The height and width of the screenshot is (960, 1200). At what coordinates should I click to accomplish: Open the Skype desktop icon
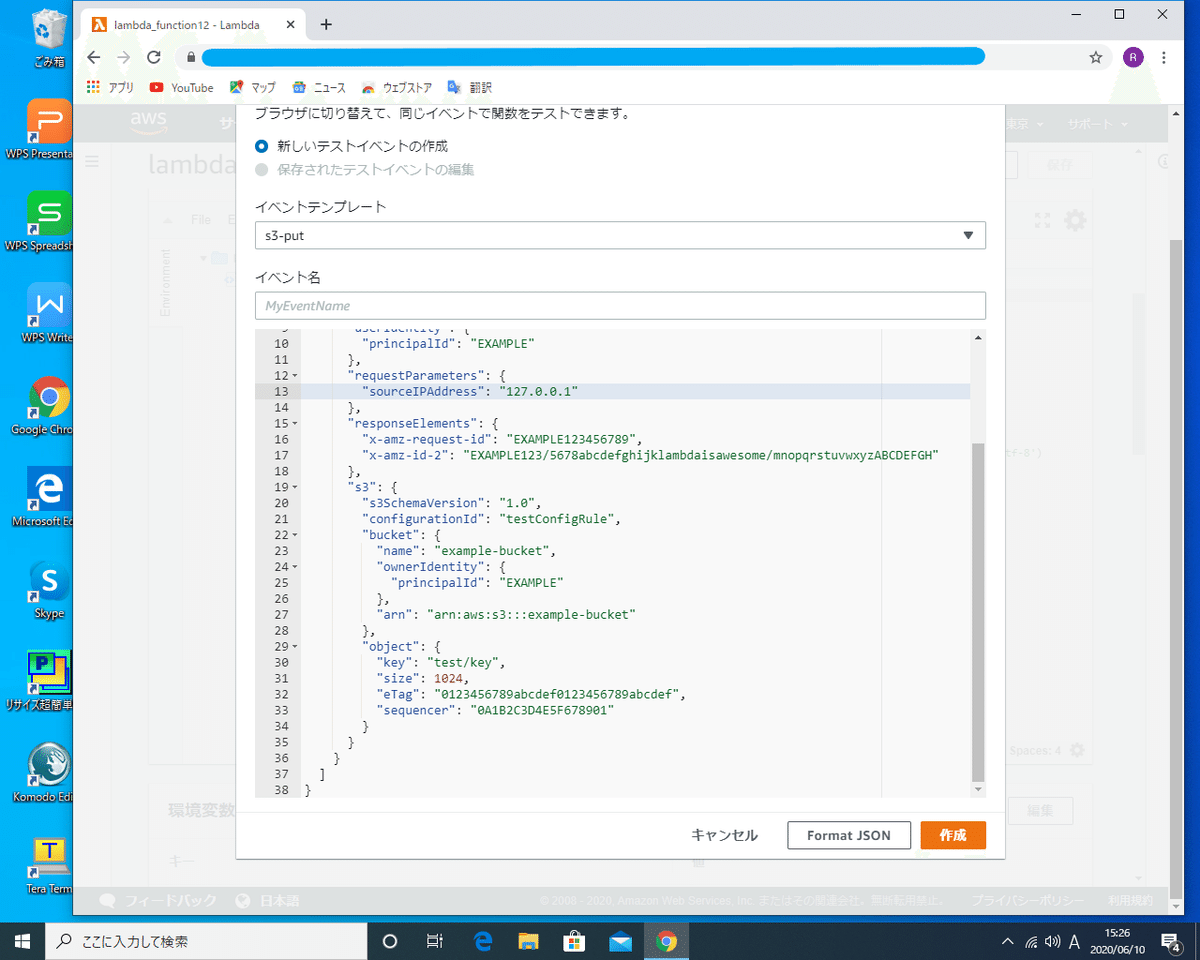[49, 590]
